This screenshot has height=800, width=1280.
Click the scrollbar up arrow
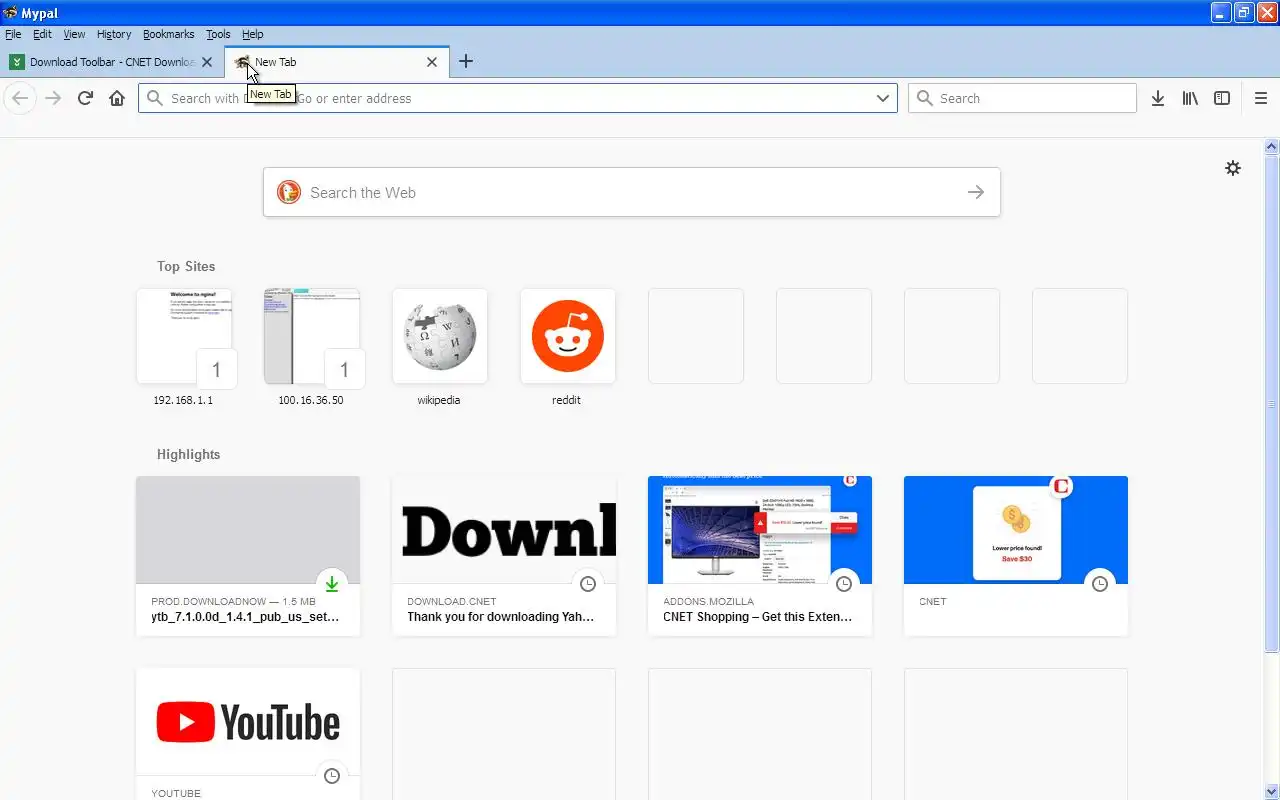[x=1272, y=146]
